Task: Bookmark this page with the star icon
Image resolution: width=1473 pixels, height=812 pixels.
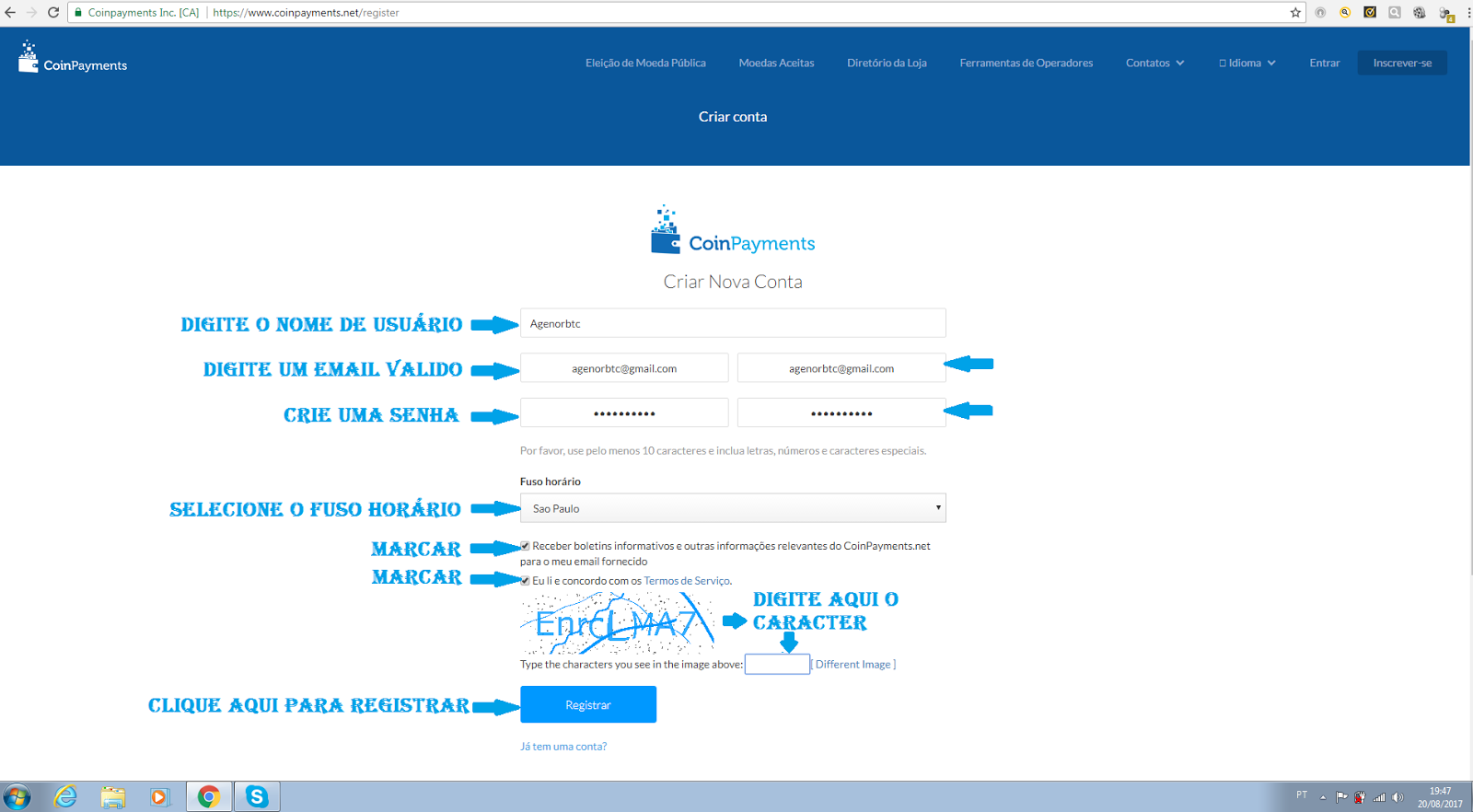Action: click(1295, 13)
